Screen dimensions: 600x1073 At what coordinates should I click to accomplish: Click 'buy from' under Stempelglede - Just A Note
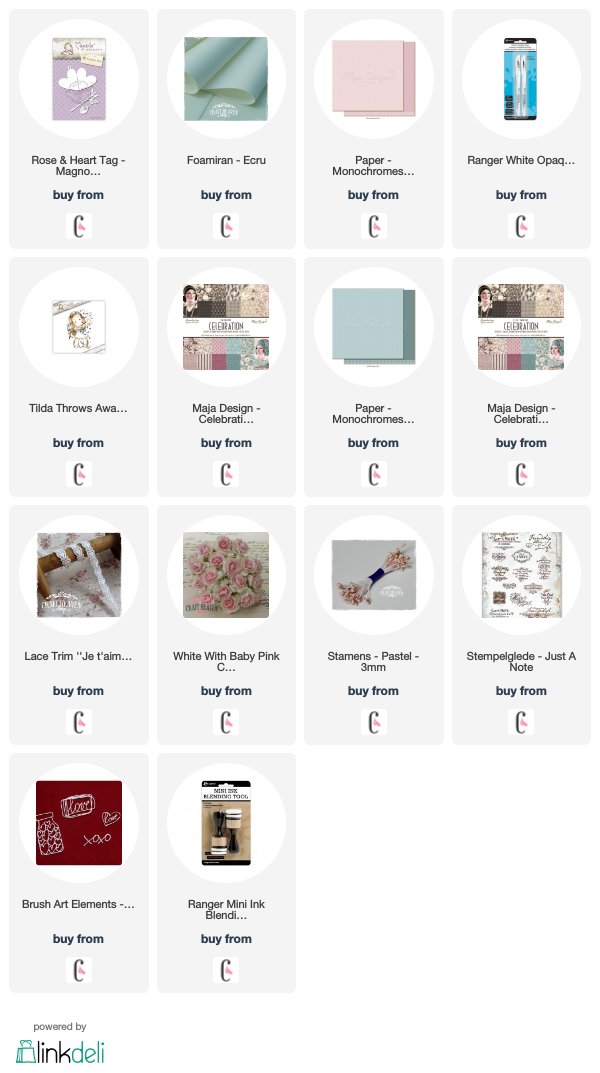(521, 691)
